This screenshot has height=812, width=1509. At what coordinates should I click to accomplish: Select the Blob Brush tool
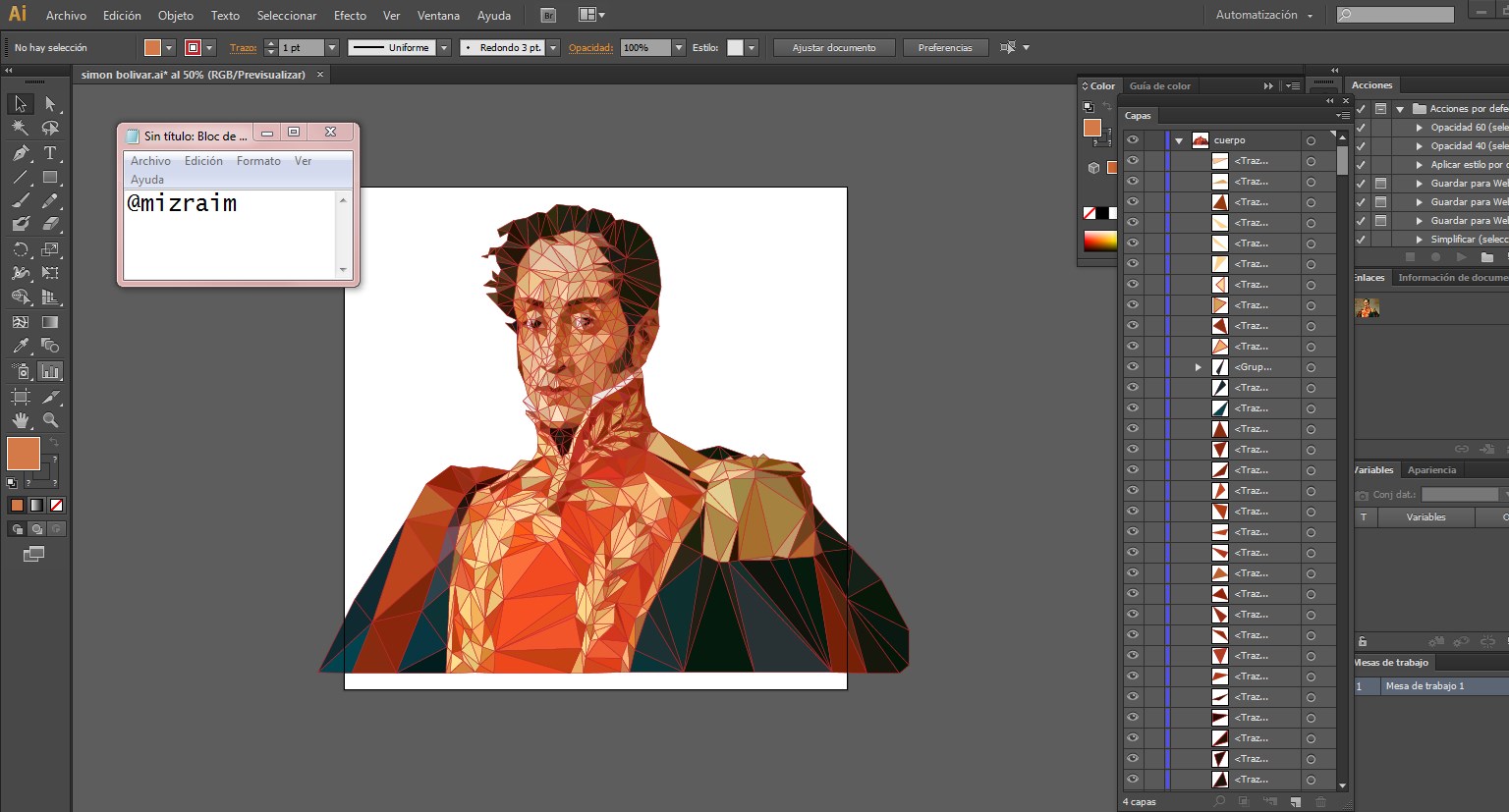(20, 225)
